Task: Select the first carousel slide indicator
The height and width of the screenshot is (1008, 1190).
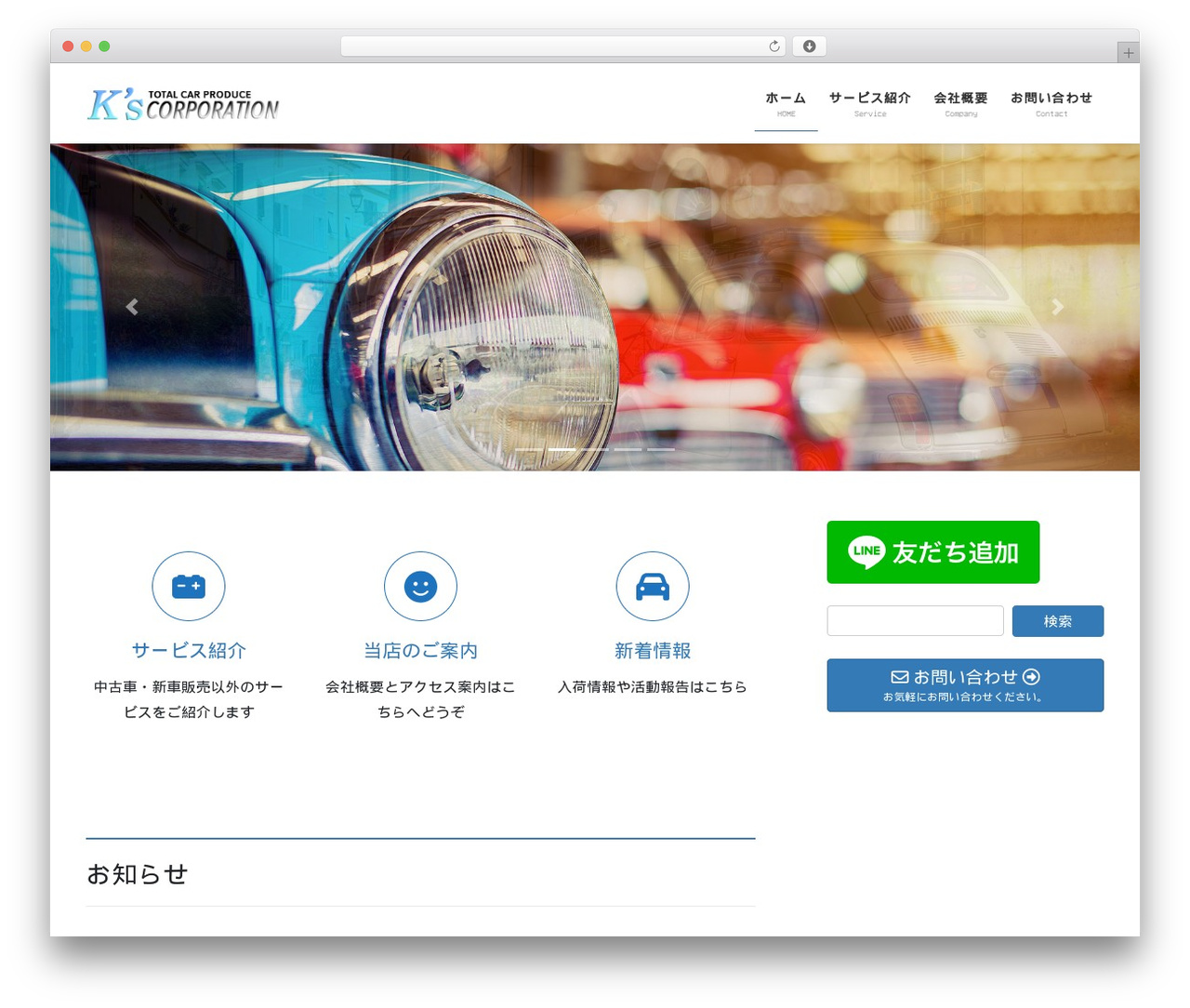Action: 528,450
